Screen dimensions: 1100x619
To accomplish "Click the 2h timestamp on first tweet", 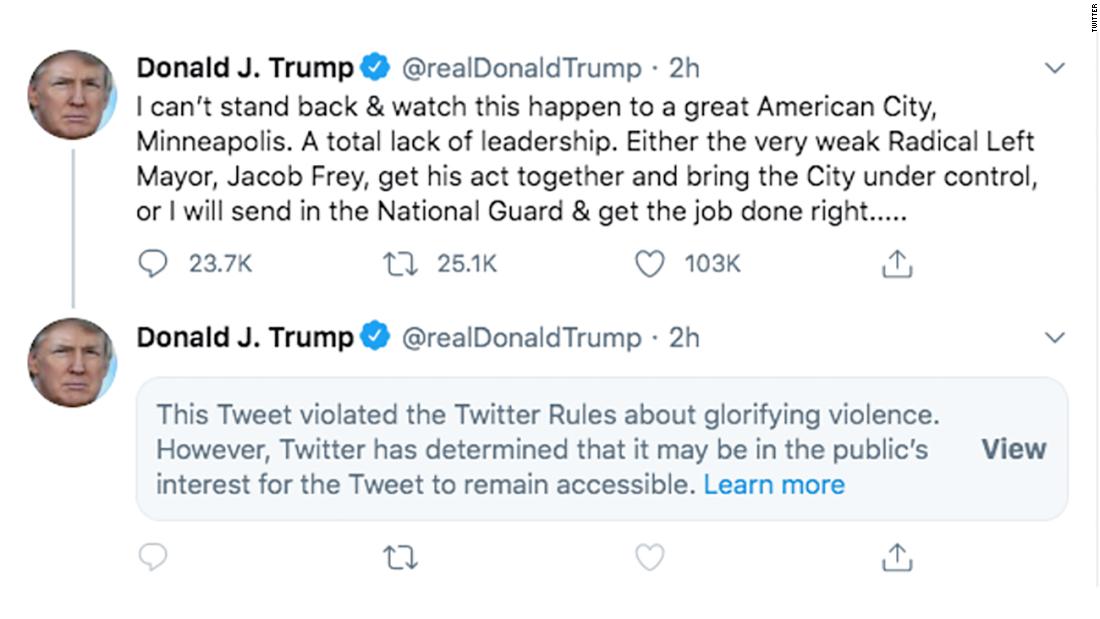I will 684,68.
